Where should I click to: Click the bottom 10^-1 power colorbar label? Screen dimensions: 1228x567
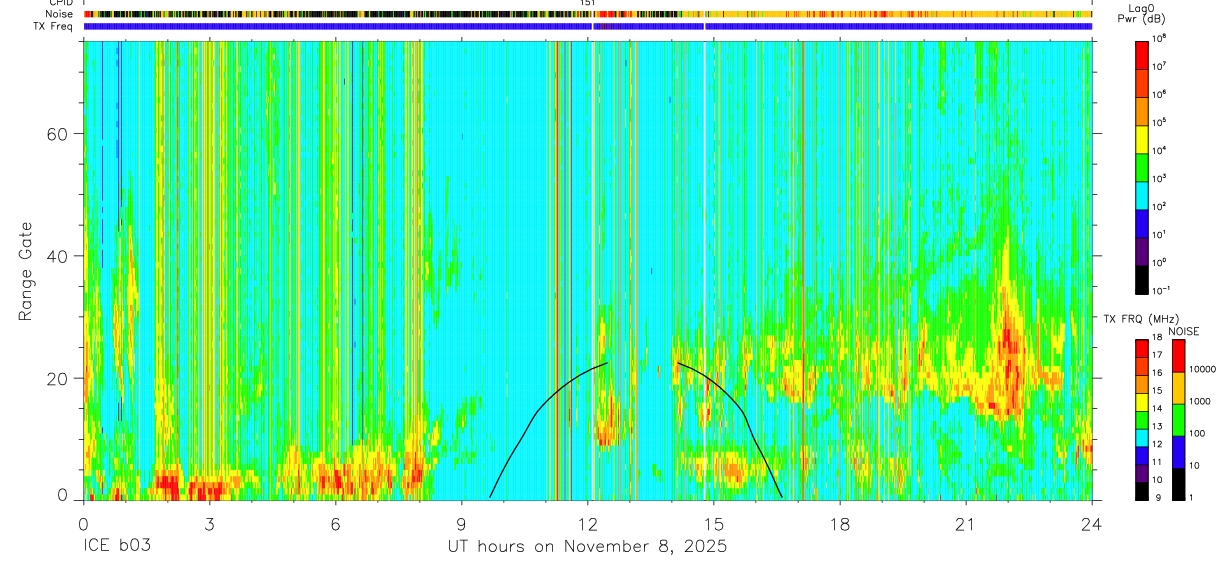tap(1161, 290)
